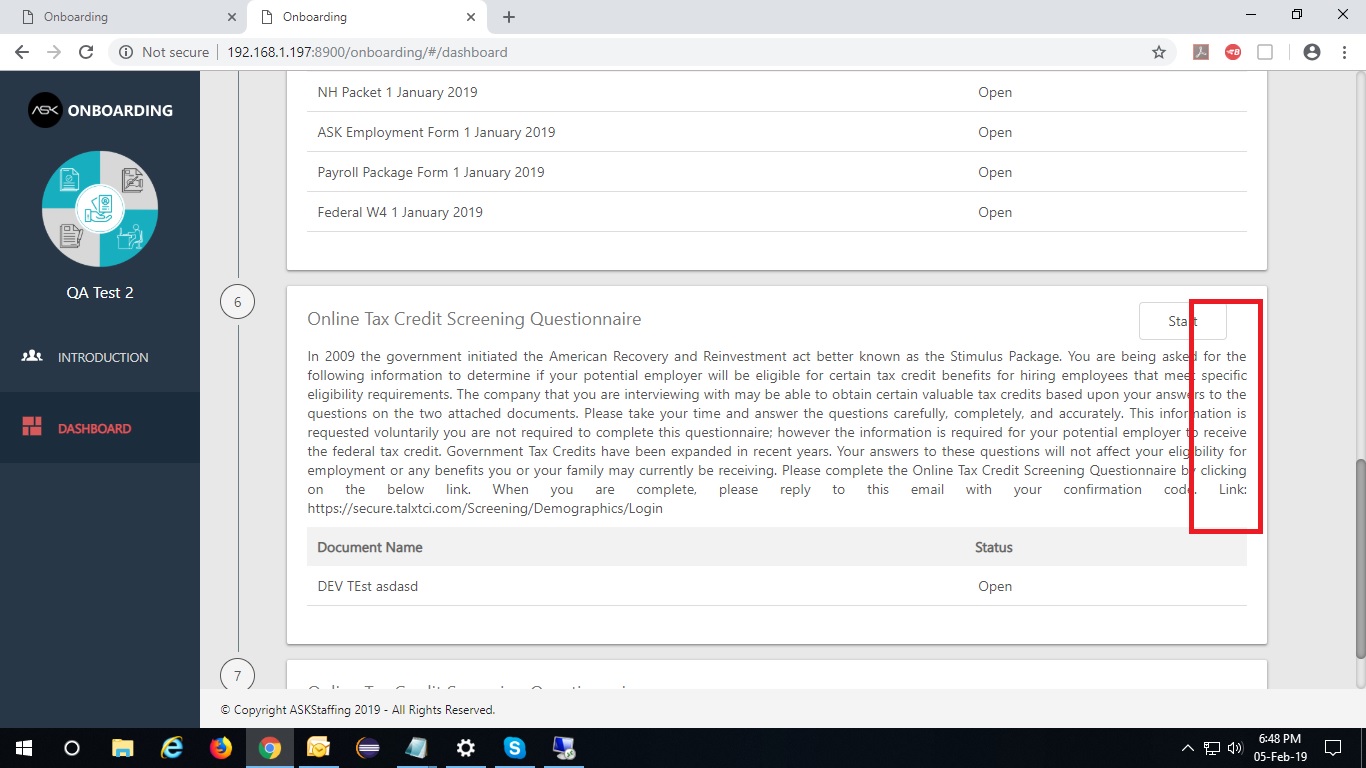Launch Firefox from the taskbar
The image size is (1366, 768).
click(x=221, y=748)
